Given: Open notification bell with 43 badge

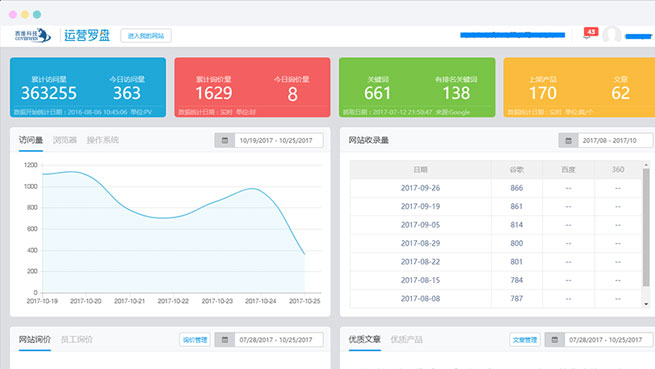Looking at the screenshot, I should (589, 34).
